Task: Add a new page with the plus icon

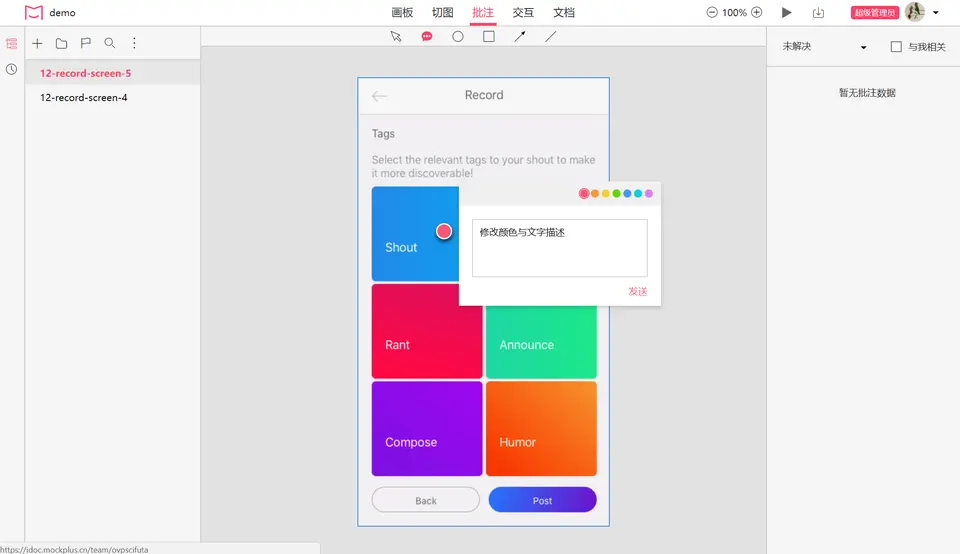Action: (x=37, y=43)
